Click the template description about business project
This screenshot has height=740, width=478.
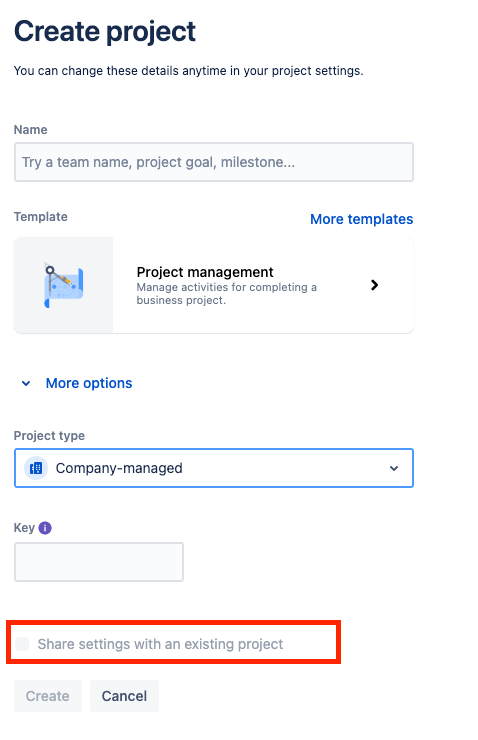(x=226, y=294)
